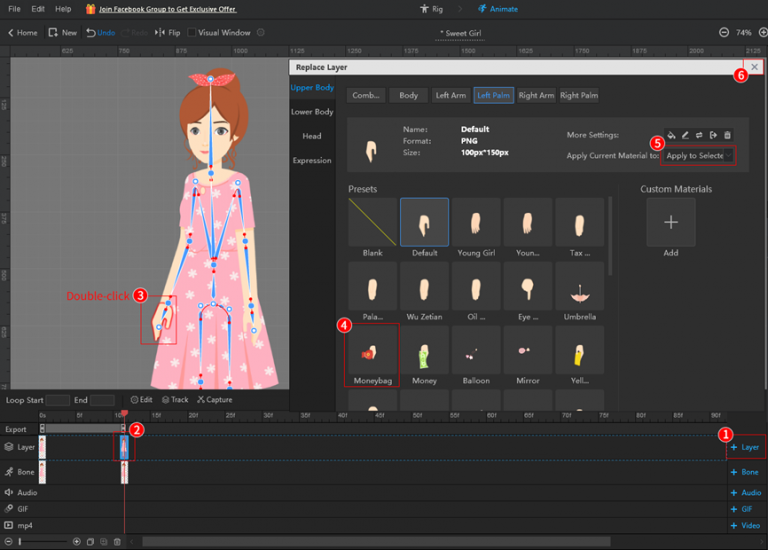The width and height of the screenshot is (768, 550).
Task: Delete material using the trash icon in More Settings
Action: coord(727,135)
